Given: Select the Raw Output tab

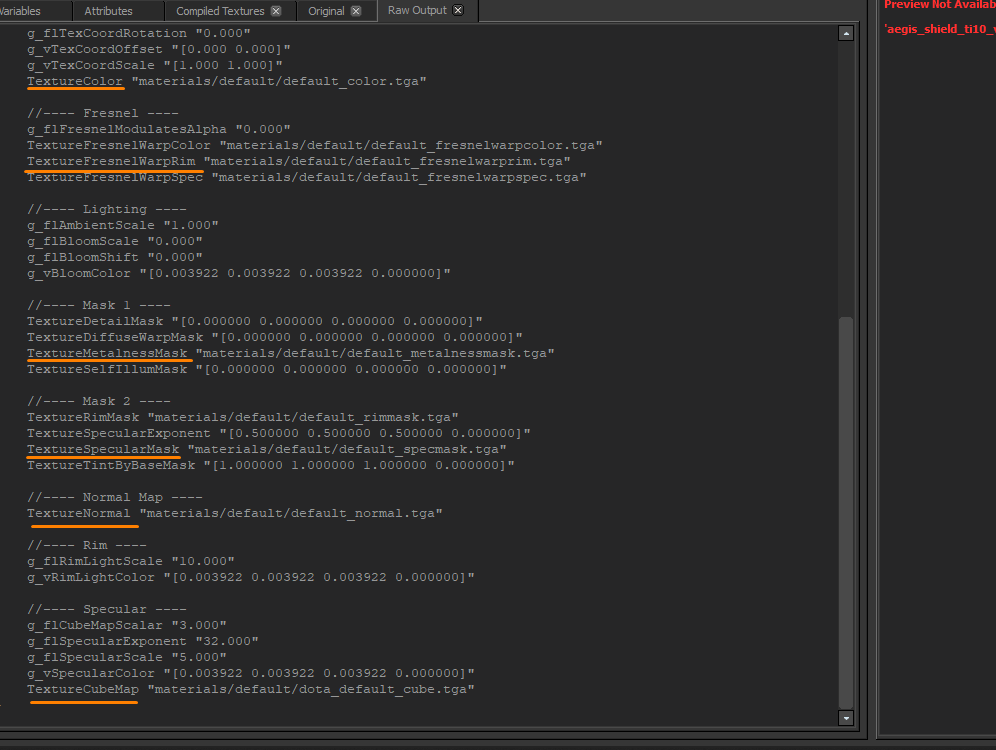Looking at the screenshot, I should (415, 11).
